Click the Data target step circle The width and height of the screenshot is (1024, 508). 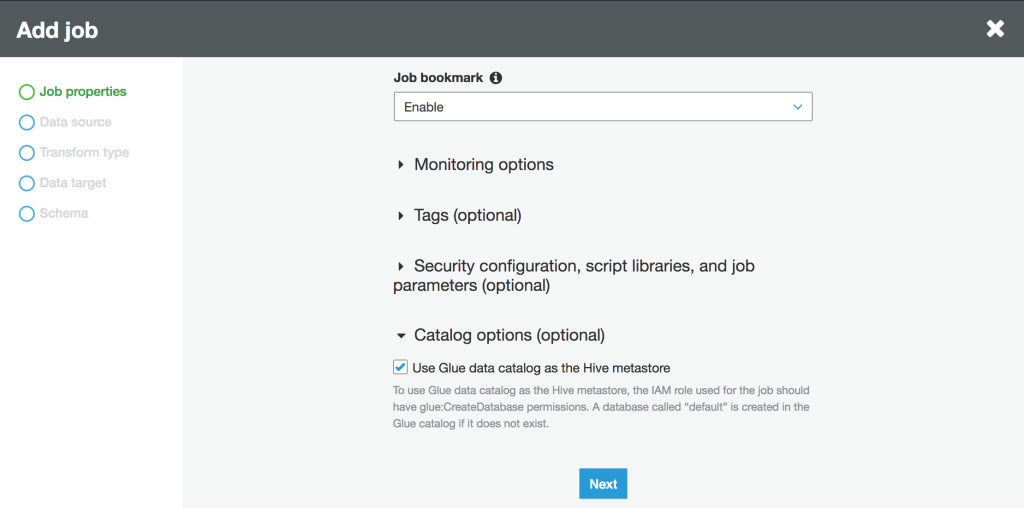[x=27, y=183]
